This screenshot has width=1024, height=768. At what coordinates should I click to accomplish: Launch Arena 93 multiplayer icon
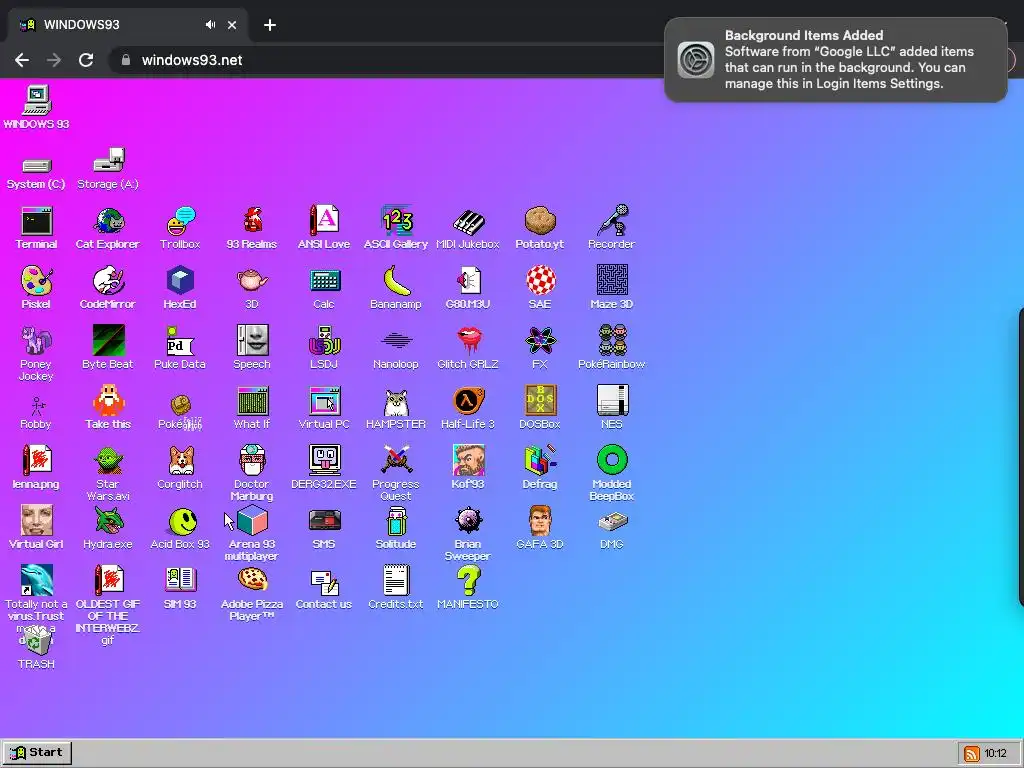coord(252,520)
